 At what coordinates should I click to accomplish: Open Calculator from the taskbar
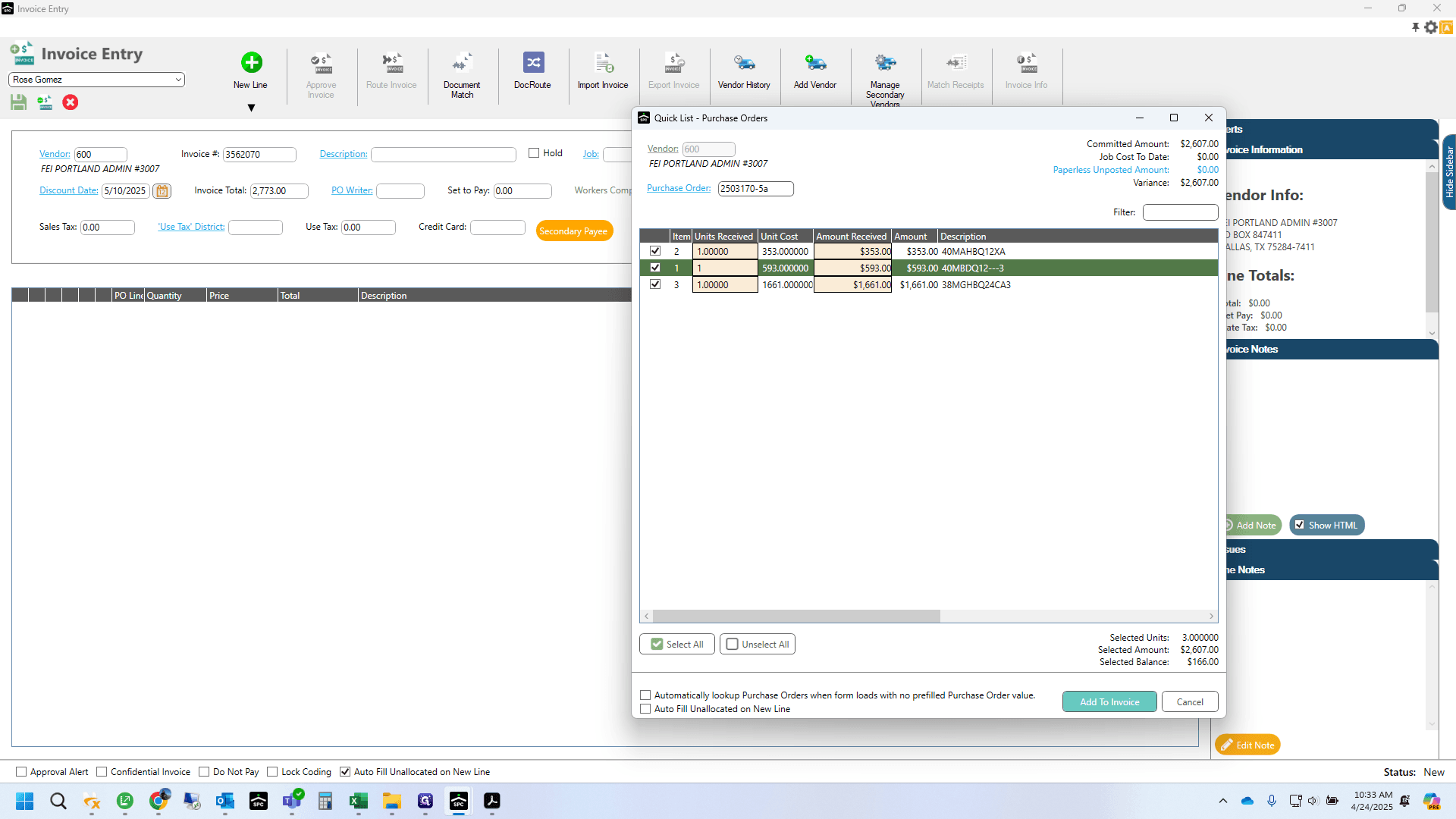tap(325, 801)
